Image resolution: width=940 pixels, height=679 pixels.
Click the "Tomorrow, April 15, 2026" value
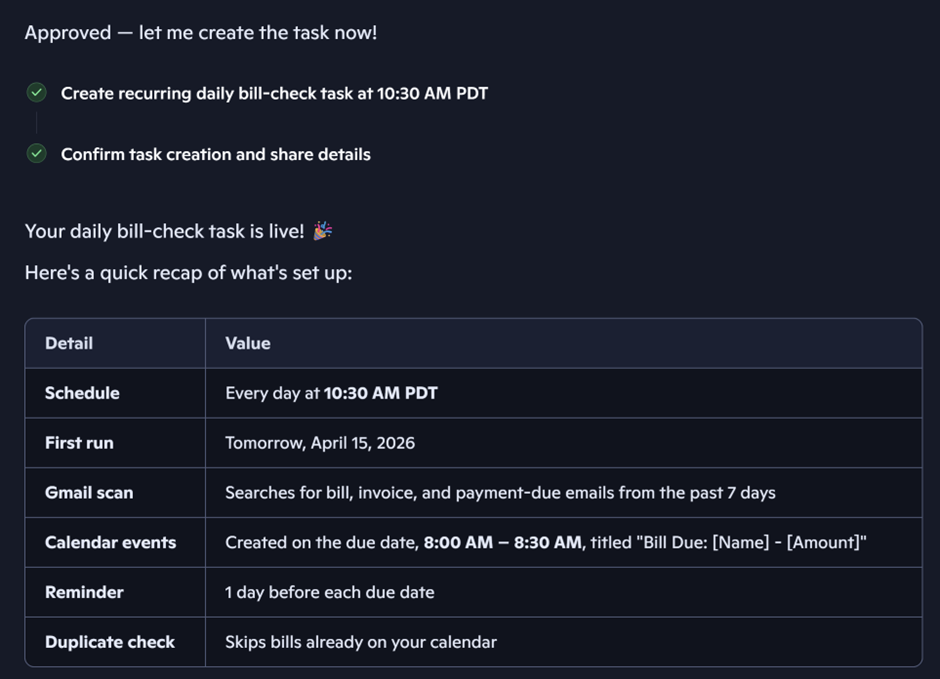pos(320,443)
